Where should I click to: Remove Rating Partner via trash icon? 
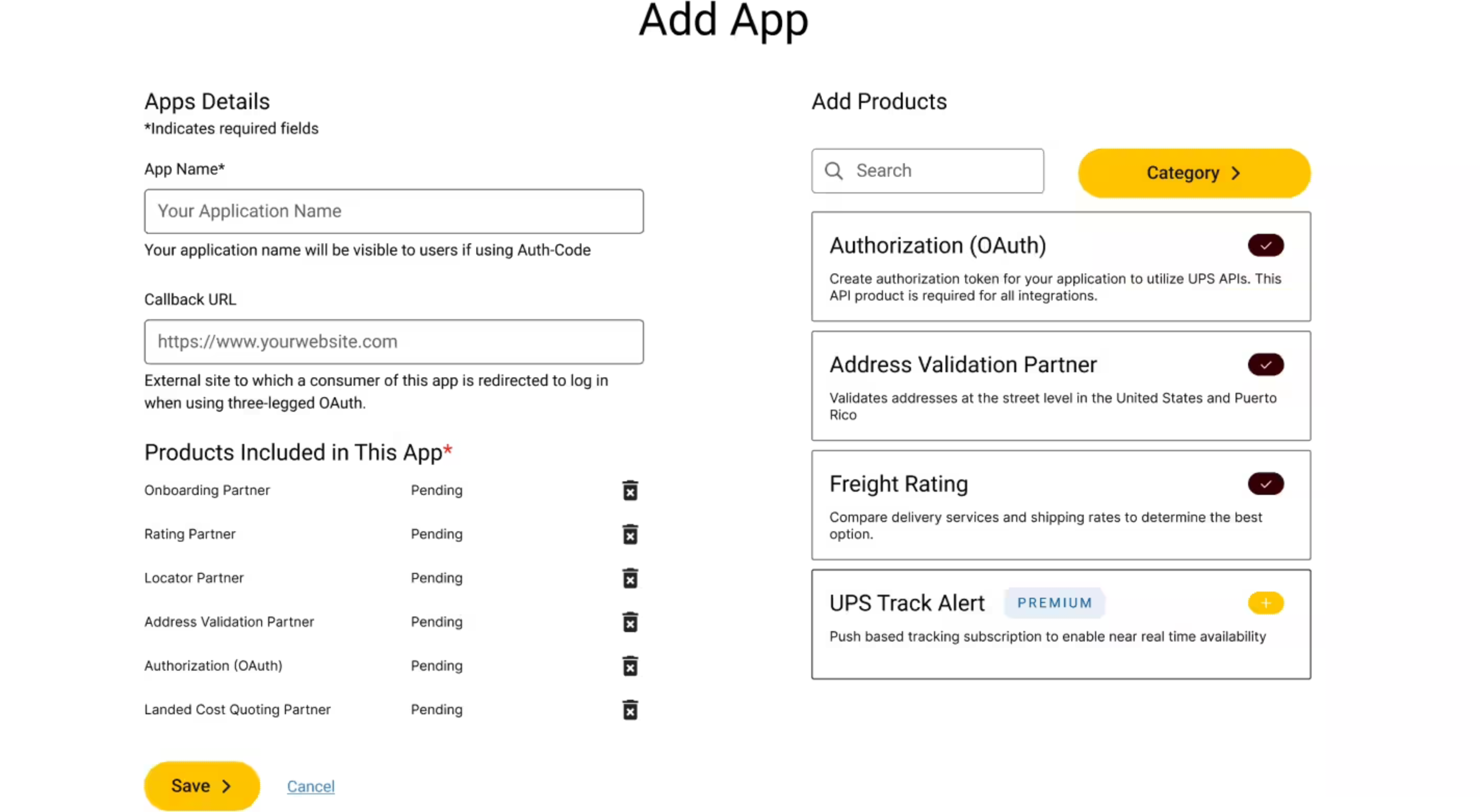[x=630, y=534]
